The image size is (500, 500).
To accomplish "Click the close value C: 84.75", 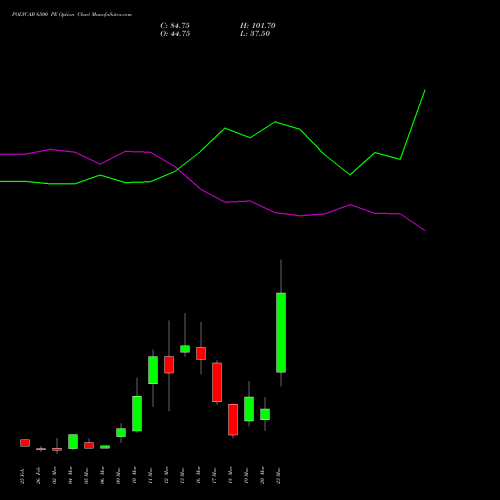I will coord(175,26).
